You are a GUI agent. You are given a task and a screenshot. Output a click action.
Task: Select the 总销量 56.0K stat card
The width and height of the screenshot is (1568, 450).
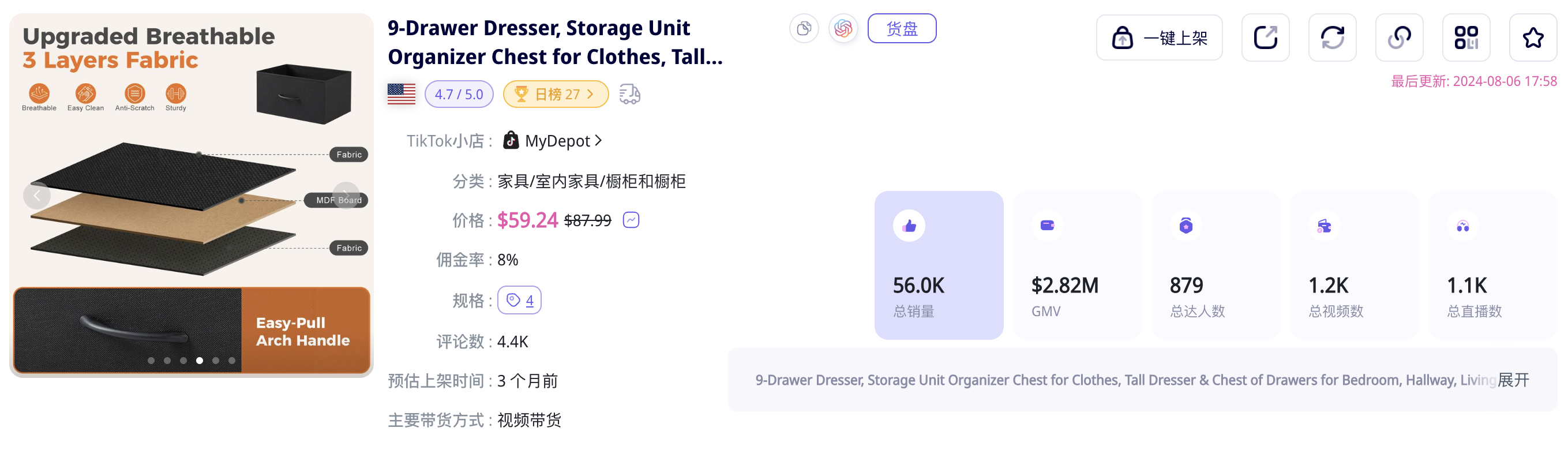[x=939, y=265]
